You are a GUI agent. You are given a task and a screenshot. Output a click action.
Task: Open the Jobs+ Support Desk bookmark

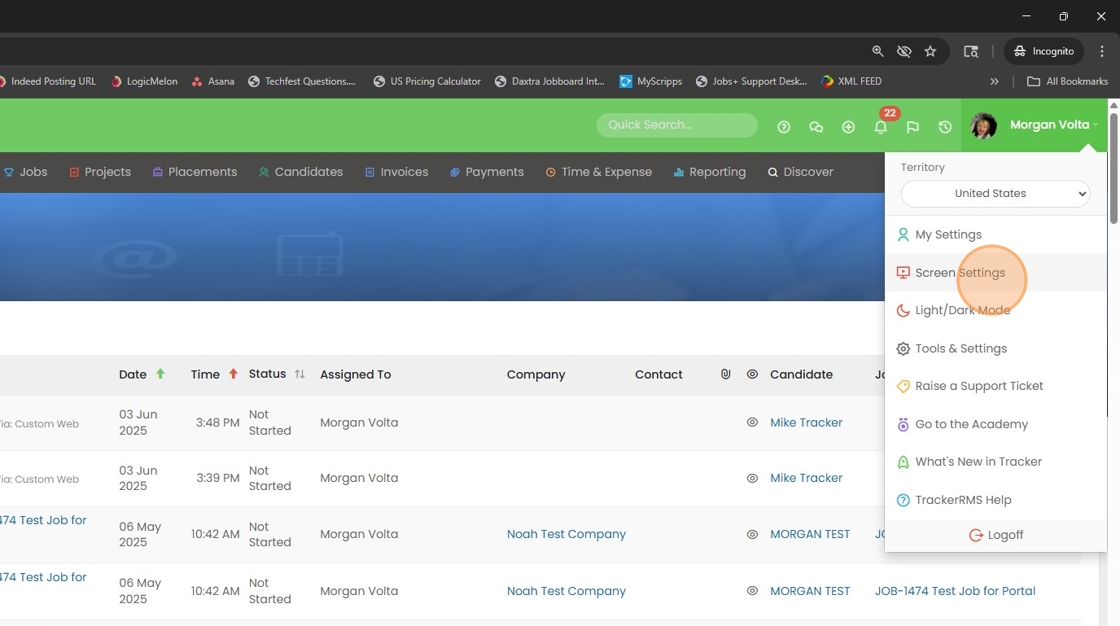tap(751, 81)
